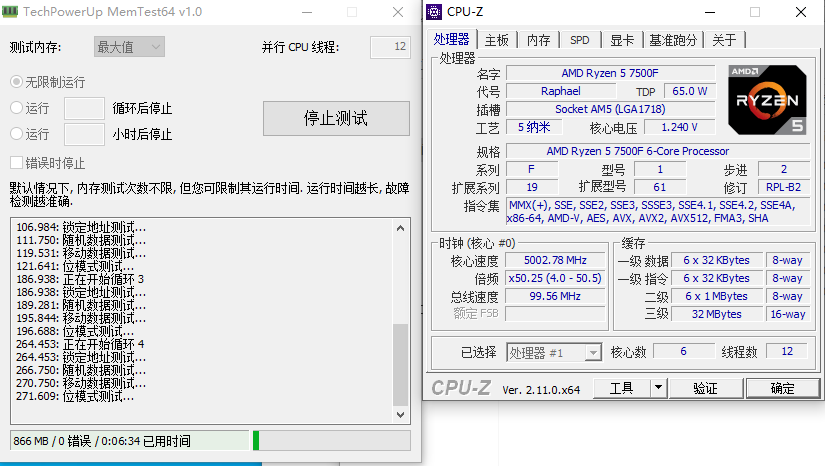825x466 pixels.
Task: Minimize the CPU-Z window
Action: [710, 12]
